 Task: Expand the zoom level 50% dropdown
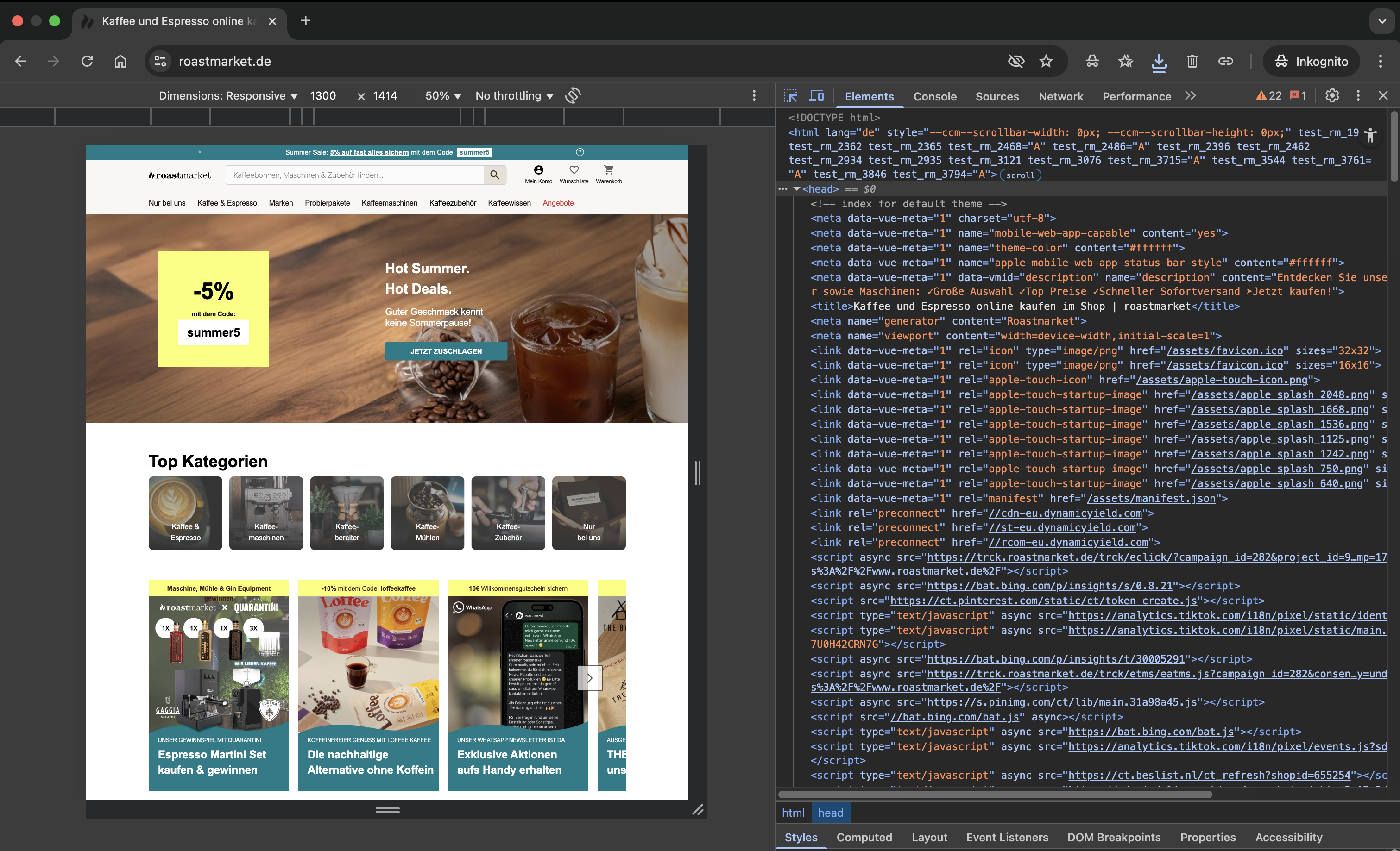tap(442, 95)
